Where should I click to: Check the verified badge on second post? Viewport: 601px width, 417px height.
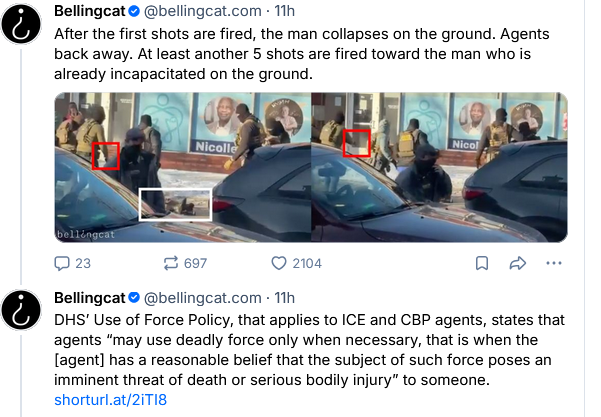click(134, 298)
